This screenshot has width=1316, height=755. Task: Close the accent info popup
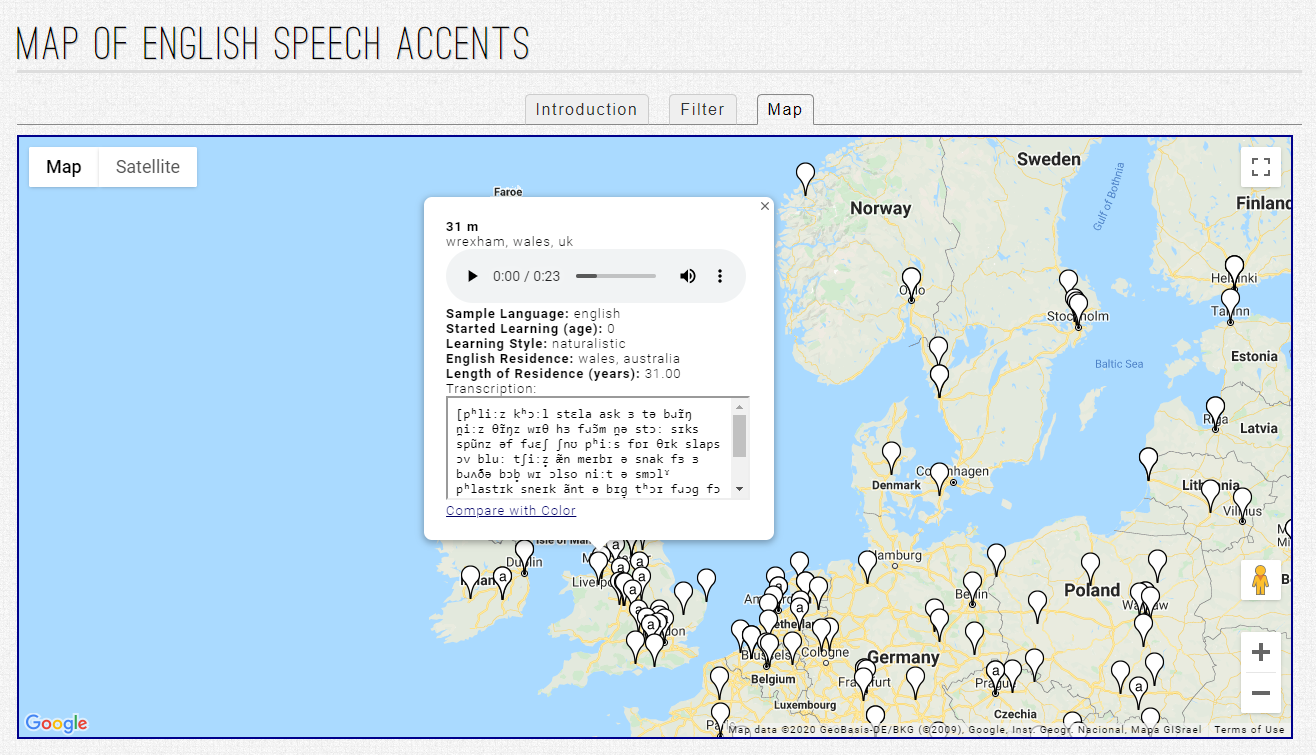click(x=765, y=206)
